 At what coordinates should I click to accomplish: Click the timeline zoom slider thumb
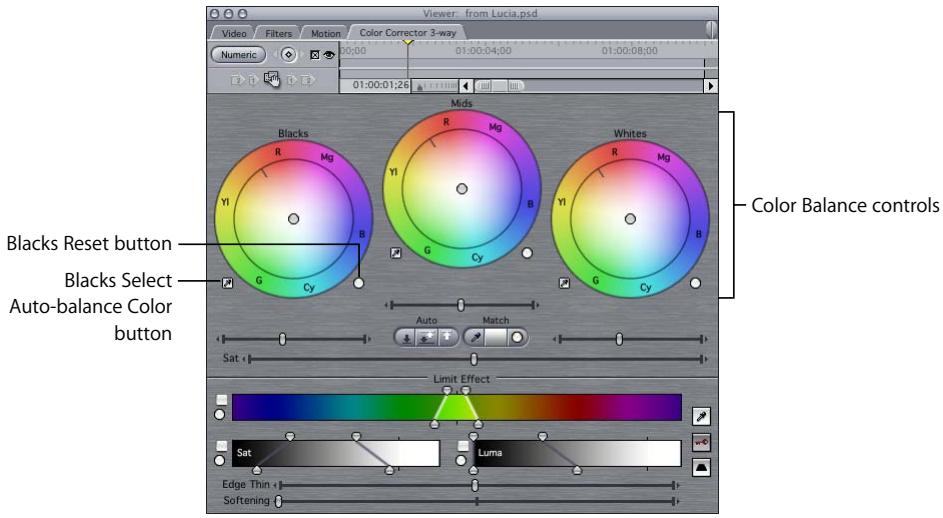[x=499, y=86]
